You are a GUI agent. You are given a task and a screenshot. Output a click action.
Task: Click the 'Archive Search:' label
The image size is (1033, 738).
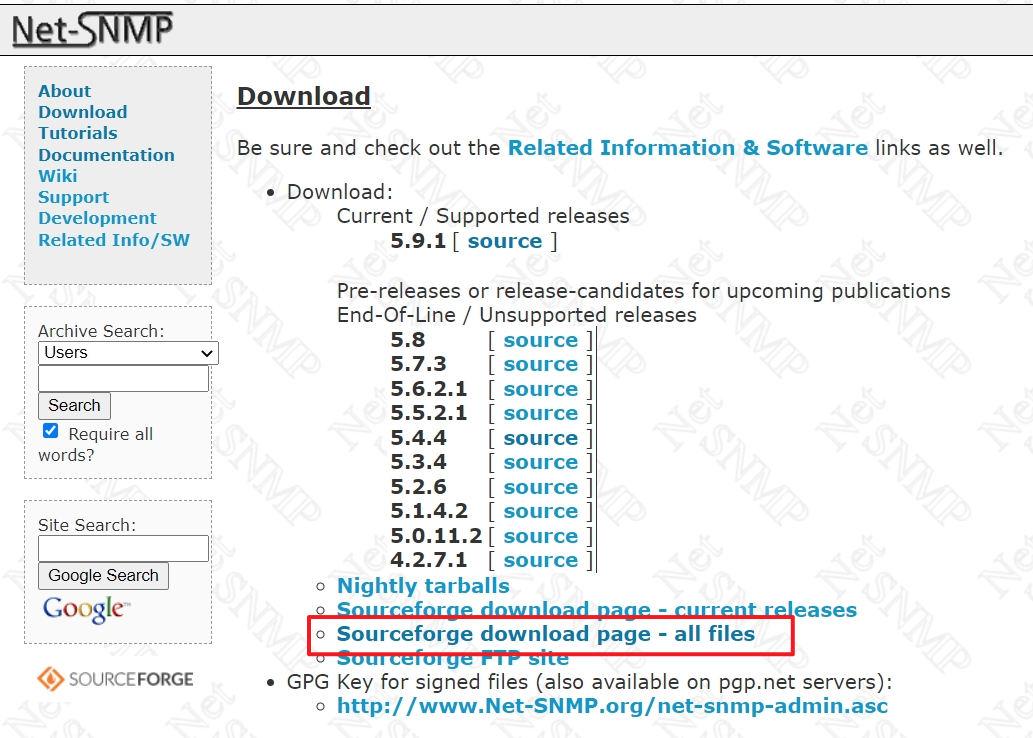101,331
